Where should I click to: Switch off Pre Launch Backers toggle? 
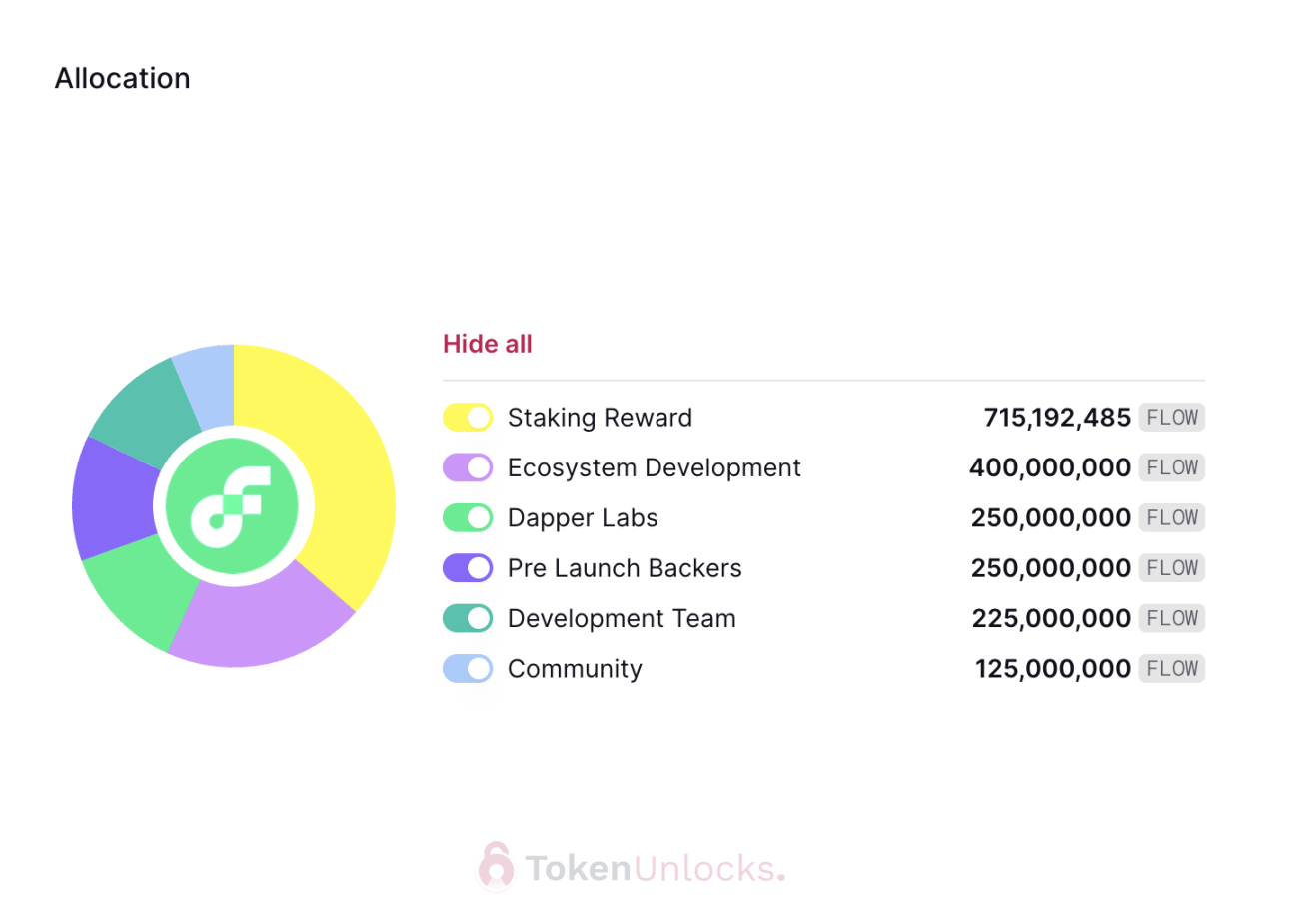[468, 568]
